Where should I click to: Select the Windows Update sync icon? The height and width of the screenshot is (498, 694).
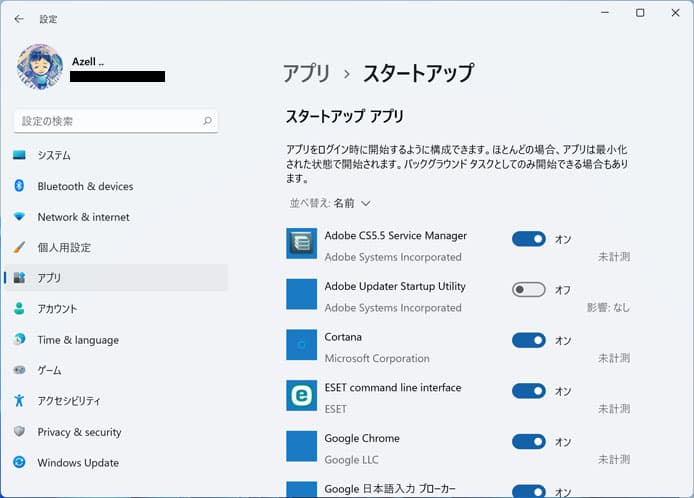click(x=19, y=462)
